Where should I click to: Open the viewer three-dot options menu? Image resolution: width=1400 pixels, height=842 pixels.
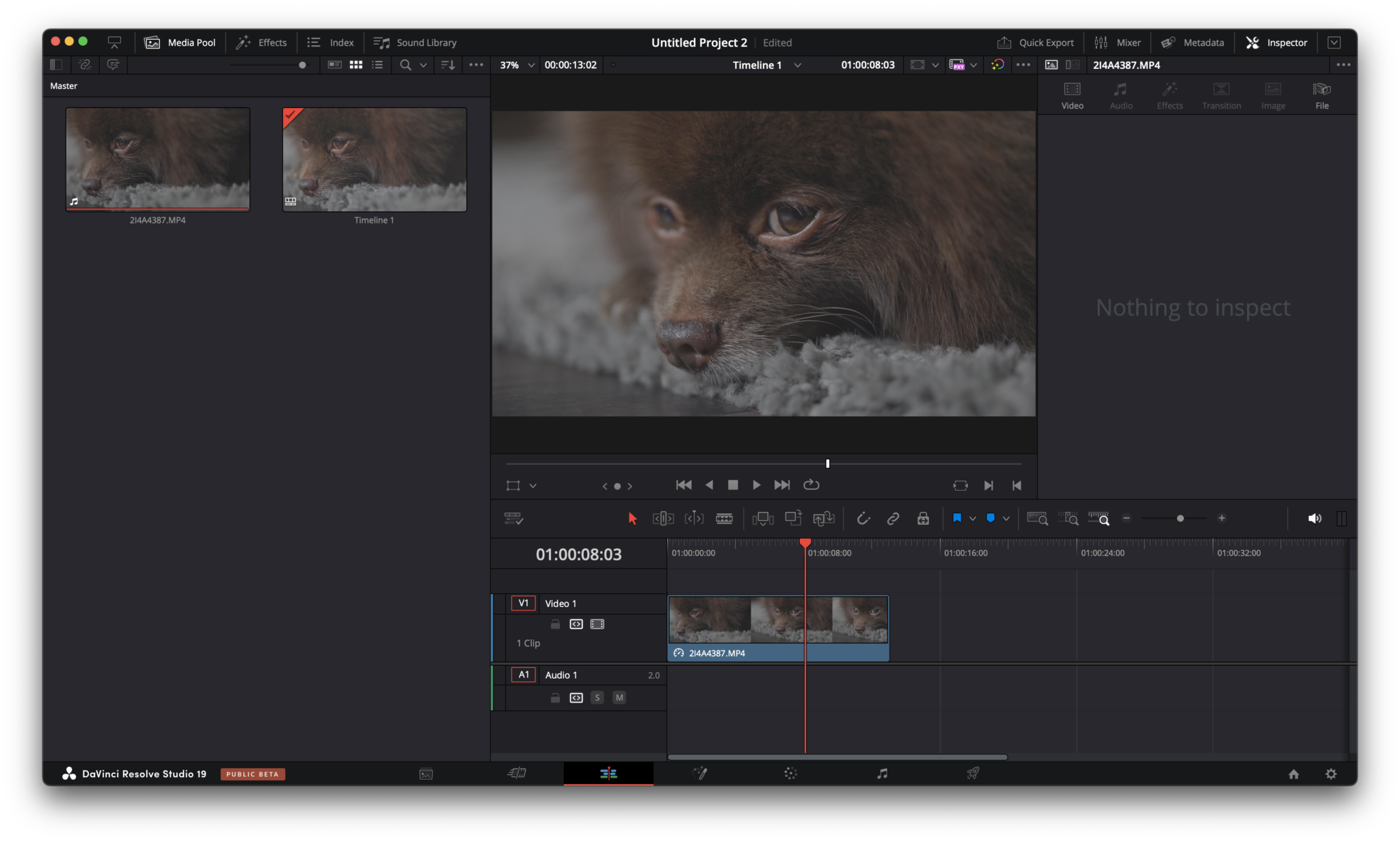pyautogui.click(x=1023, y=65)
